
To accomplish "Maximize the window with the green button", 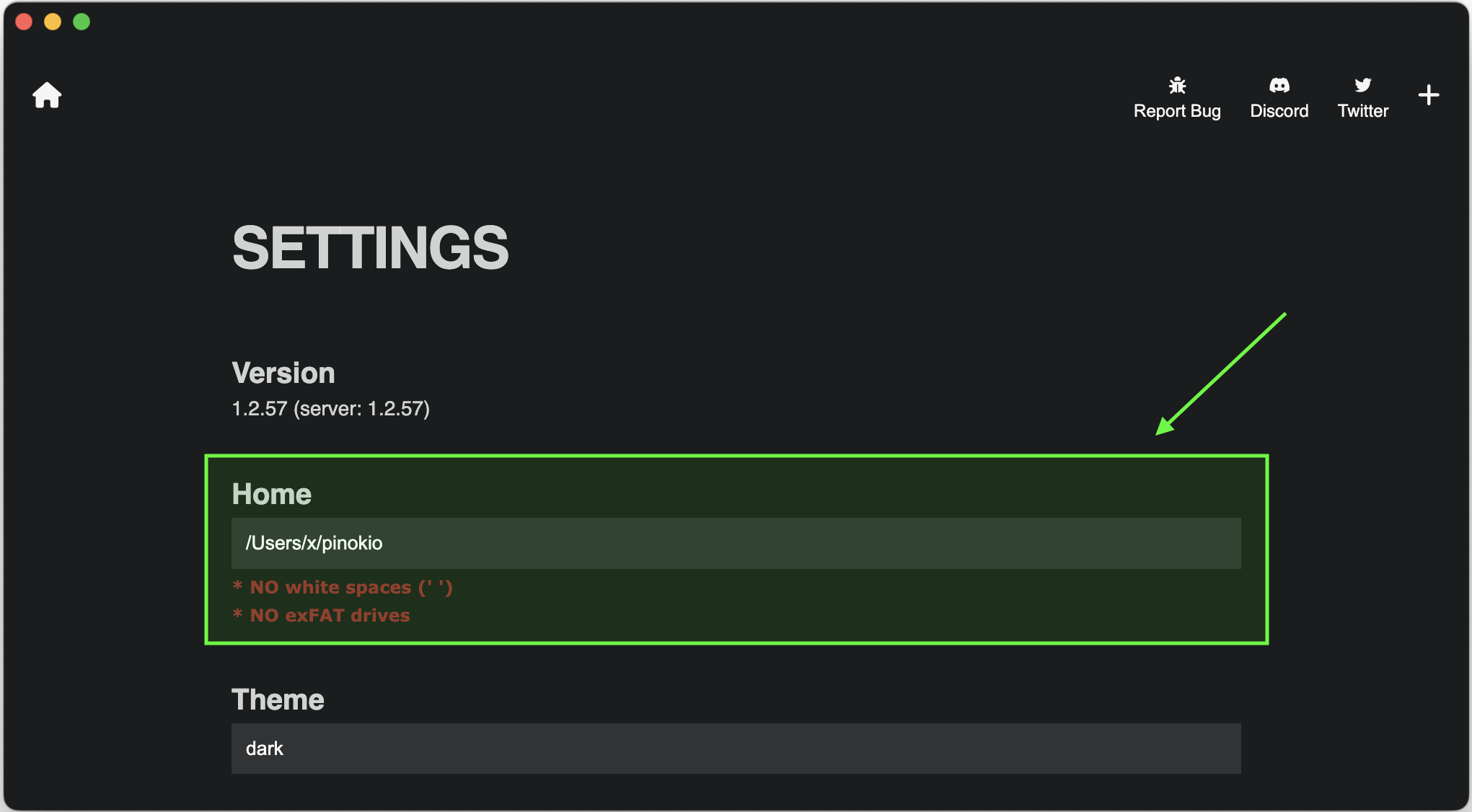I will (x=81, y=22).
